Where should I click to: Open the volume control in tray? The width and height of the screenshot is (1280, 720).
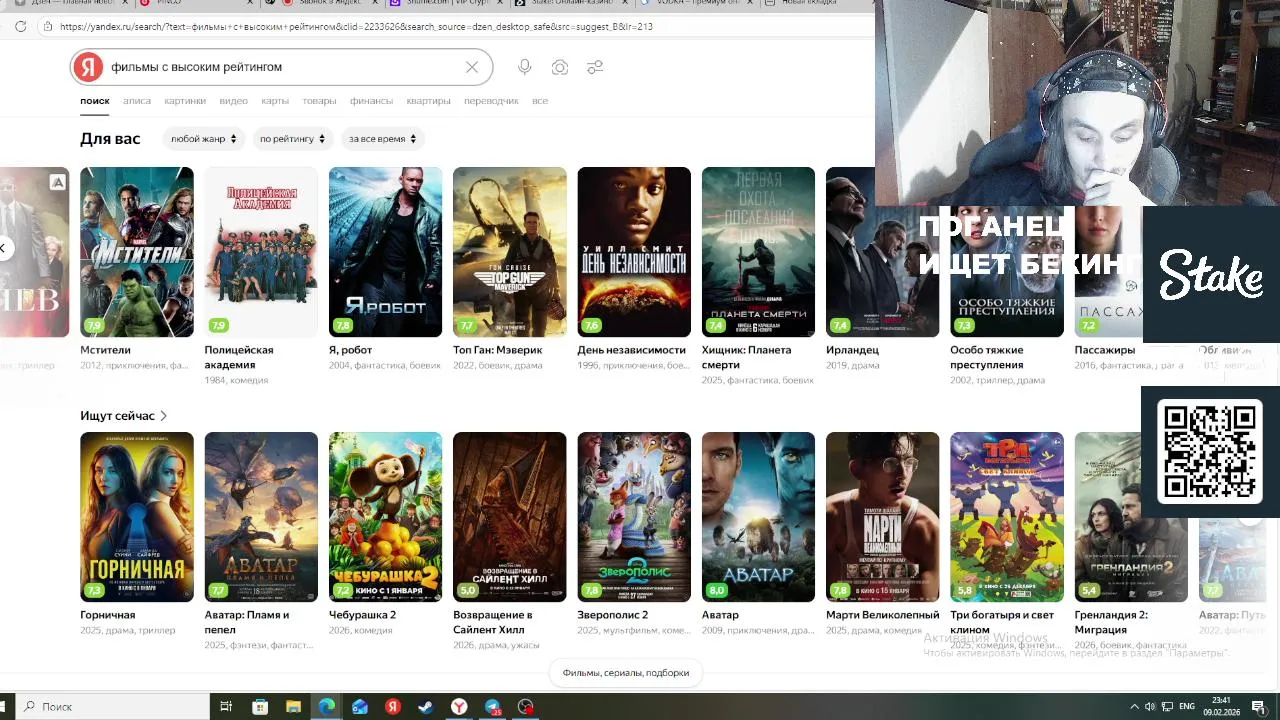pyautogui.click(x=1150, y=707)
